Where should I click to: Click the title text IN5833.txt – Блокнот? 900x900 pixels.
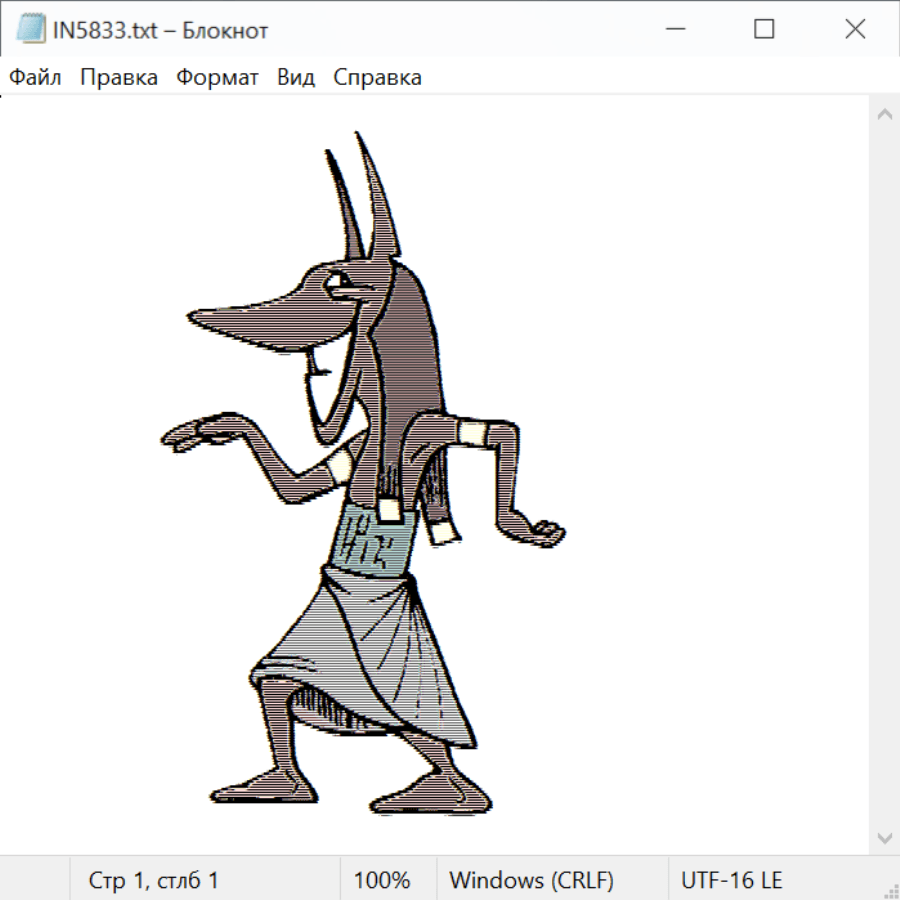[160, 30]
